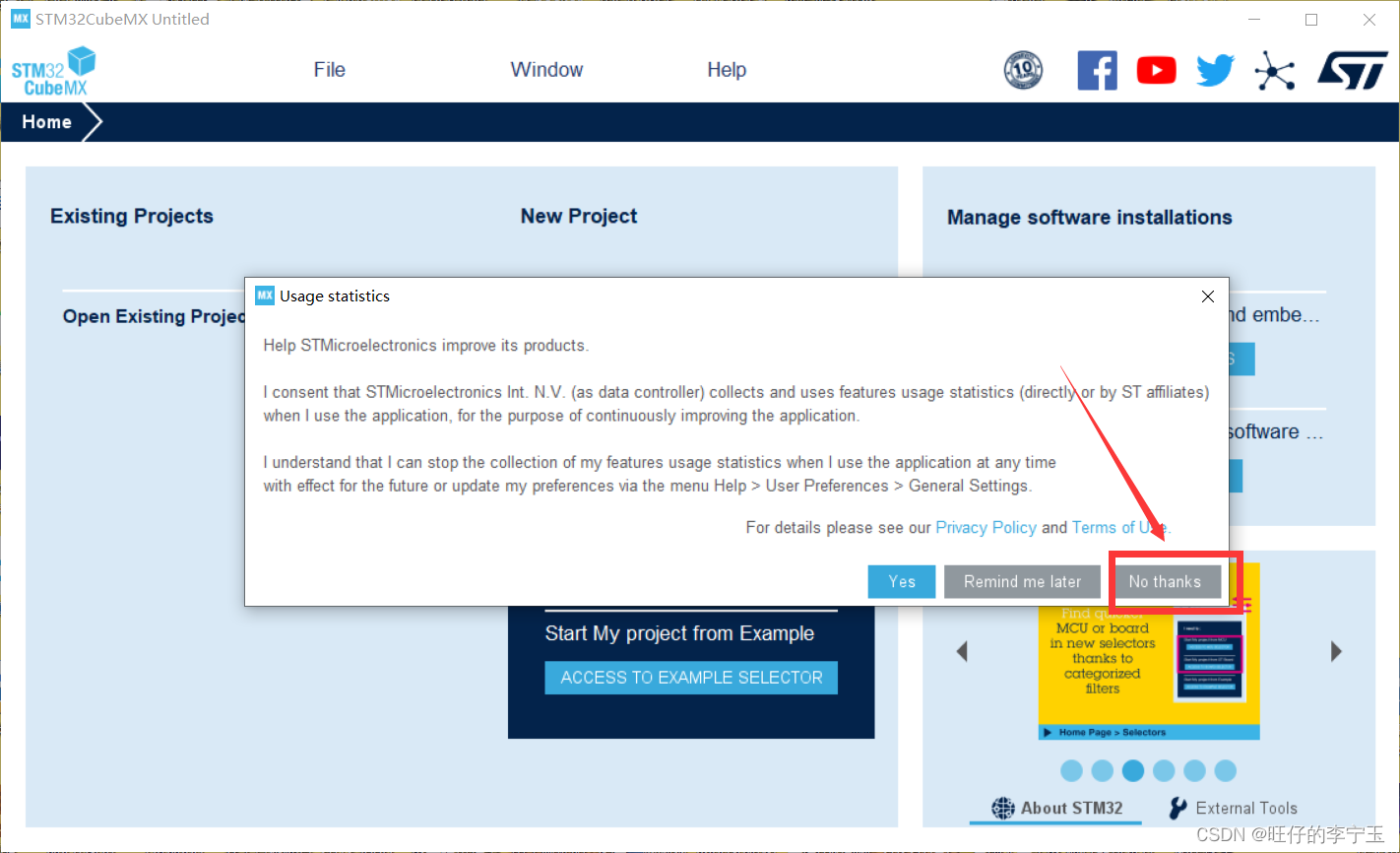
Task: Select the fourth carousel page dot
Action: click(1164, 770)
